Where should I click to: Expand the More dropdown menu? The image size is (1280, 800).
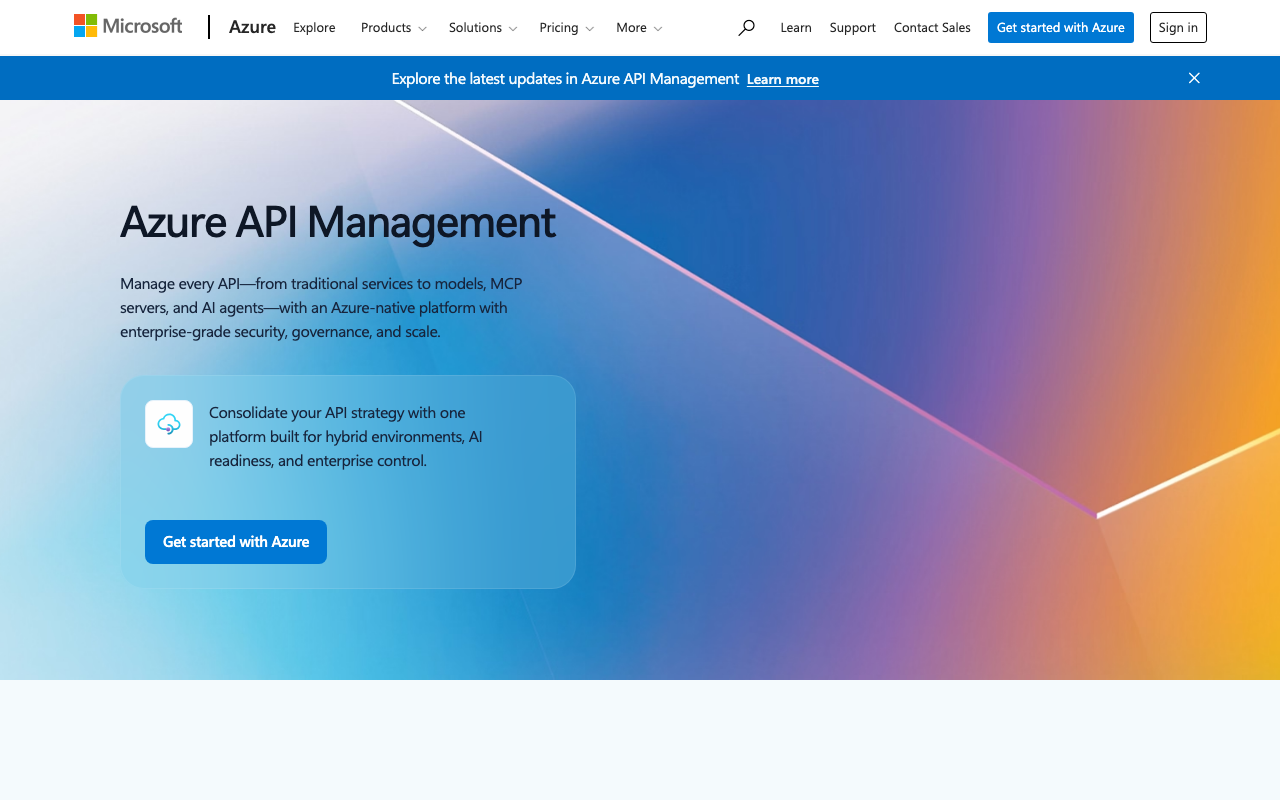[x=639, y=28]
